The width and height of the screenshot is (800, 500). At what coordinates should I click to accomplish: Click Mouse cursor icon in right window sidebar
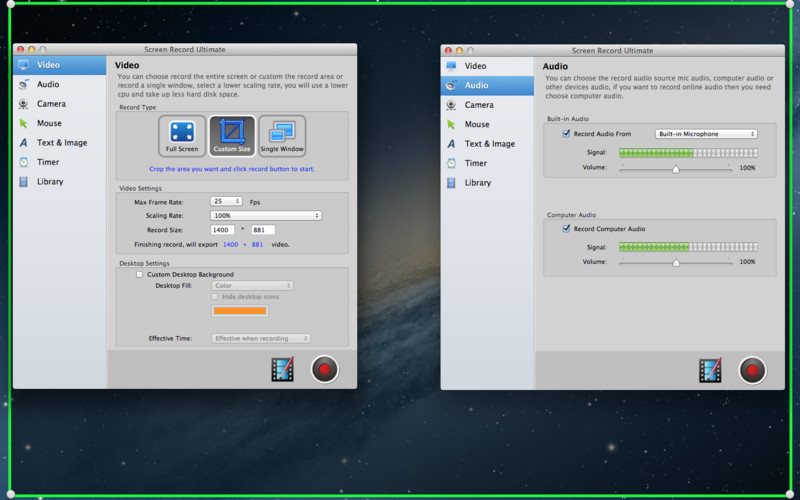(451, 124)
